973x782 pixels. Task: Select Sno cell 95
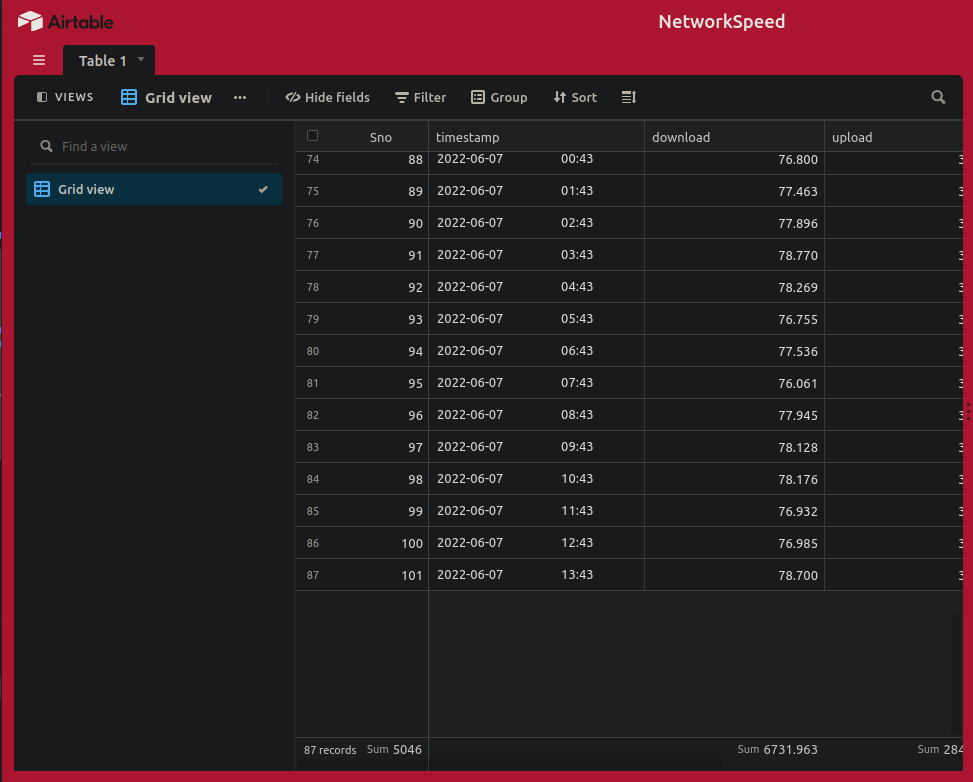(379, 383)
